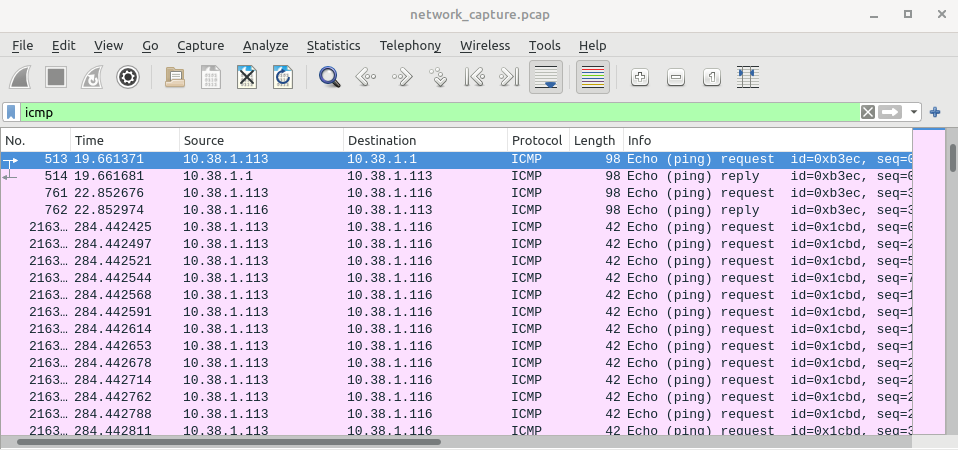
Task: Select packet 762 at time 22.852974
Action: pyautogui.click(x=456, y=211)
